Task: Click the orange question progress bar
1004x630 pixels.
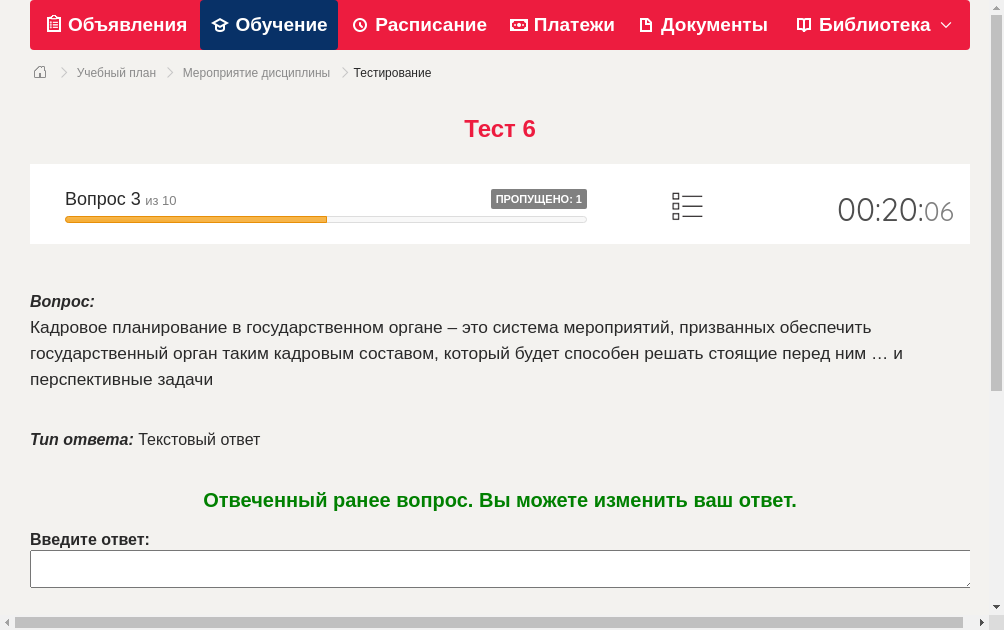Action: pos(195,219)
